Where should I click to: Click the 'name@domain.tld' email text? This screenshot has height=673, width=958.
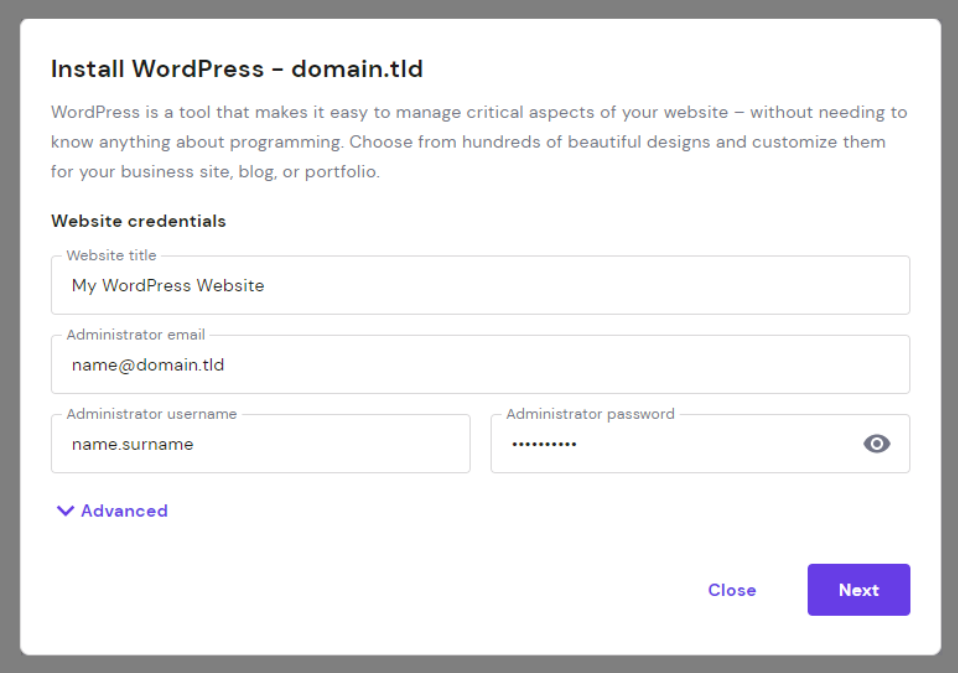click(x=148, y=365)
